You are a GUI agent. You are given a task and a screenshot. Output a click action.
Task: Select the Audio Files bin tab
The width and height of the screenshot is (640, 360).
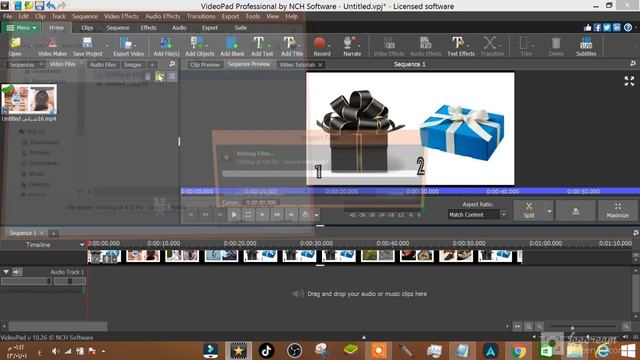pos(102,64)
